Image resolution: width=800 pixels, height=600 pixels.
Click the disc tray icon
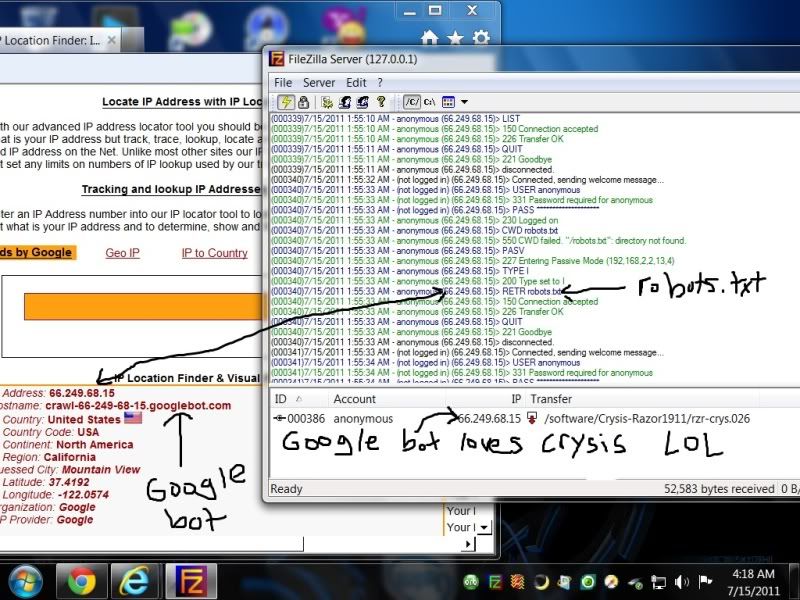click(611, 582)
